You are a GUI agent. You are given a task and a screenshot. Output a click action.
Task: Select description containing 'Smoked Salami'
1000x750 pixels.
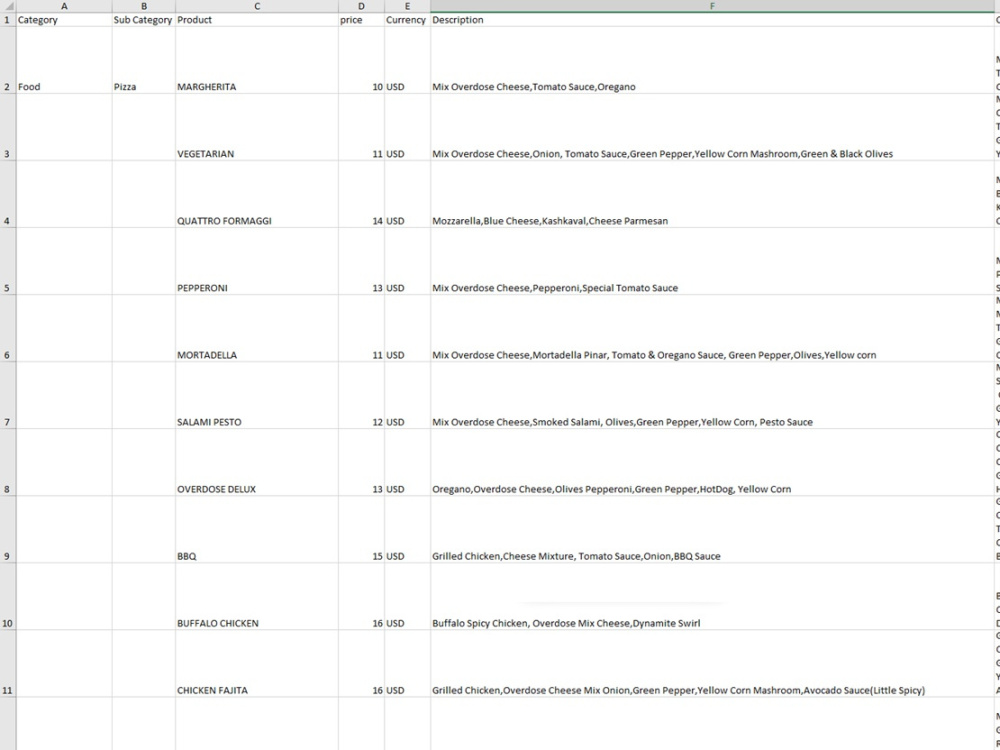coord(712,395)
